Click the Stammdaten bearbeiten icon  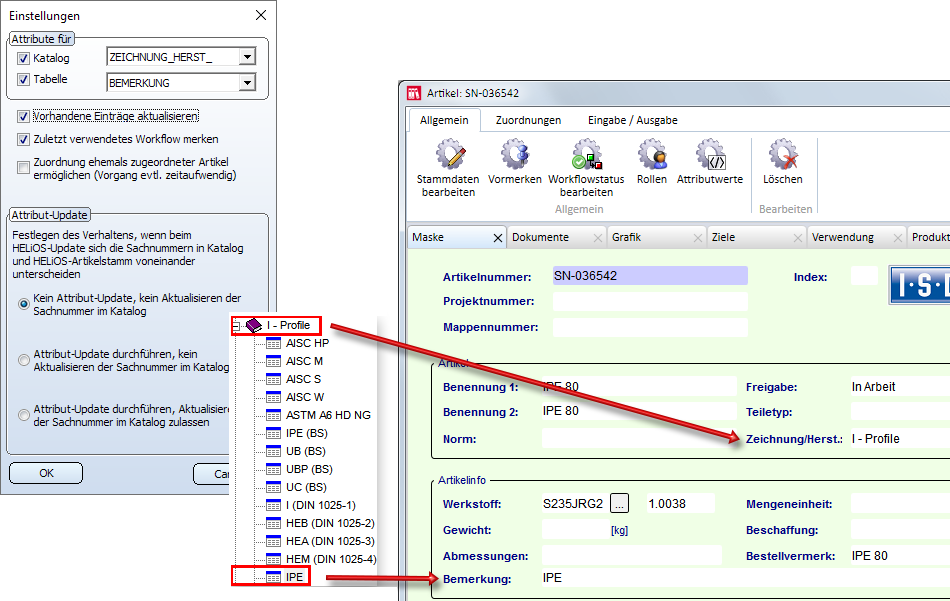point(449,155)
